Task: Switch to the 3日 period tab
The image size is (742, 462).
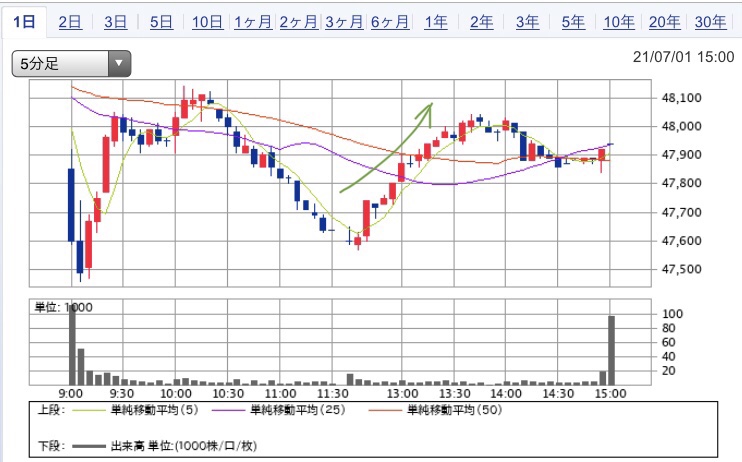Action: coord(115,22)
